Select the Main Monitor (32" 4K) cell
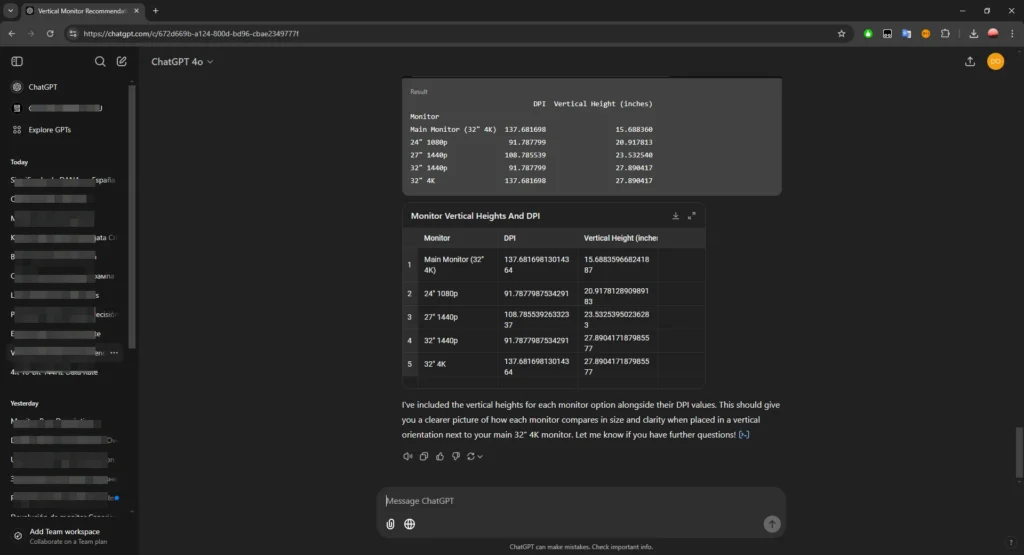The image size is (1024, 555). tap(457, 264)
